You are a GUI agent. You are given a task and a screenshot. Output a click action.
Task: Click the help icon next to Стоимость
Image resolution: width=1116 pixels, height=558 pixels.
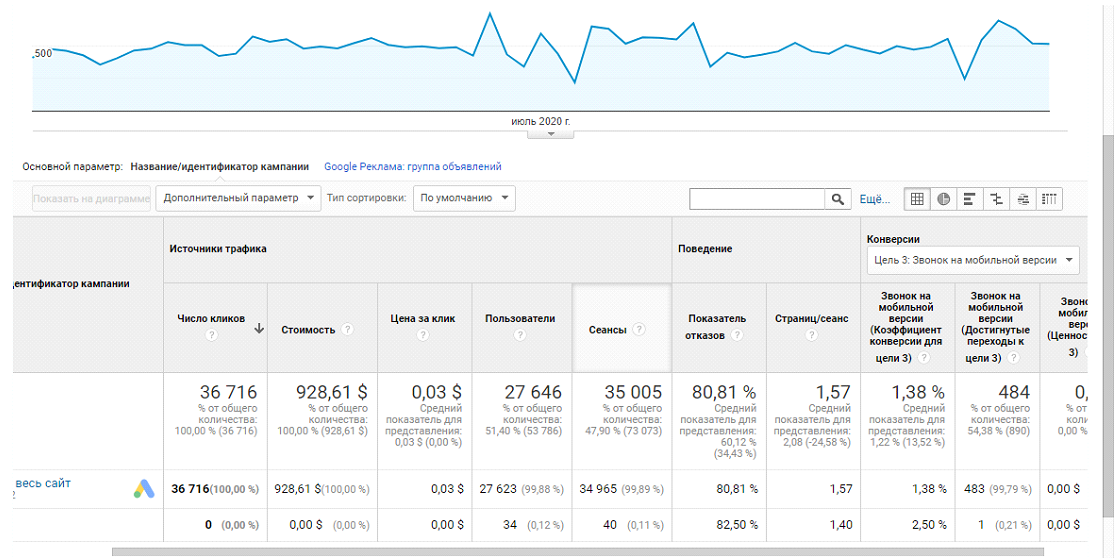[x=347, y=330]
